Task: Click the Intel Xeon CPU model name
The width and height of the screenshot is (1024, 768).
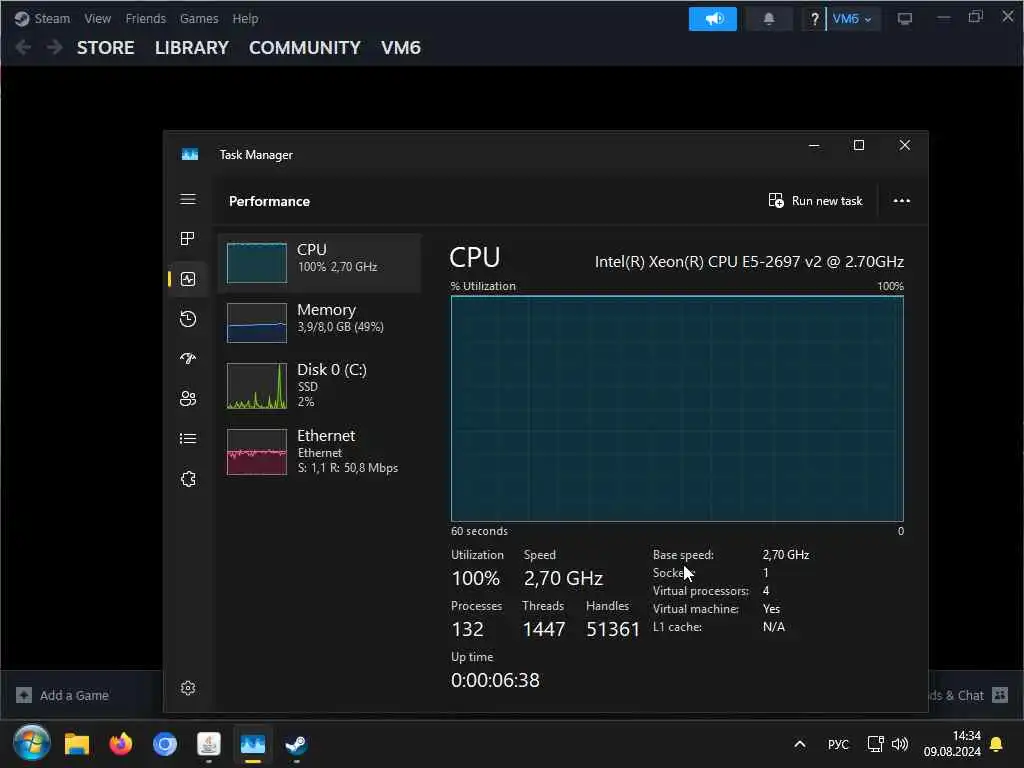Action: [749, 262]
